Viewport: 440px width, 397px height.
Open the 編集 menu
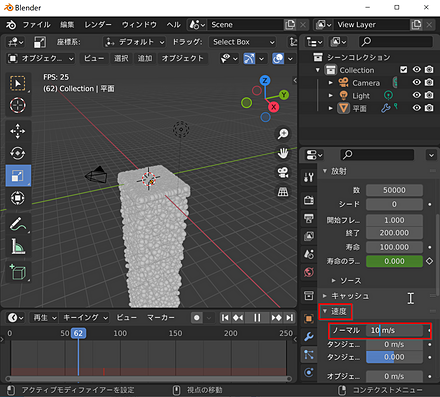pos(67,25)
